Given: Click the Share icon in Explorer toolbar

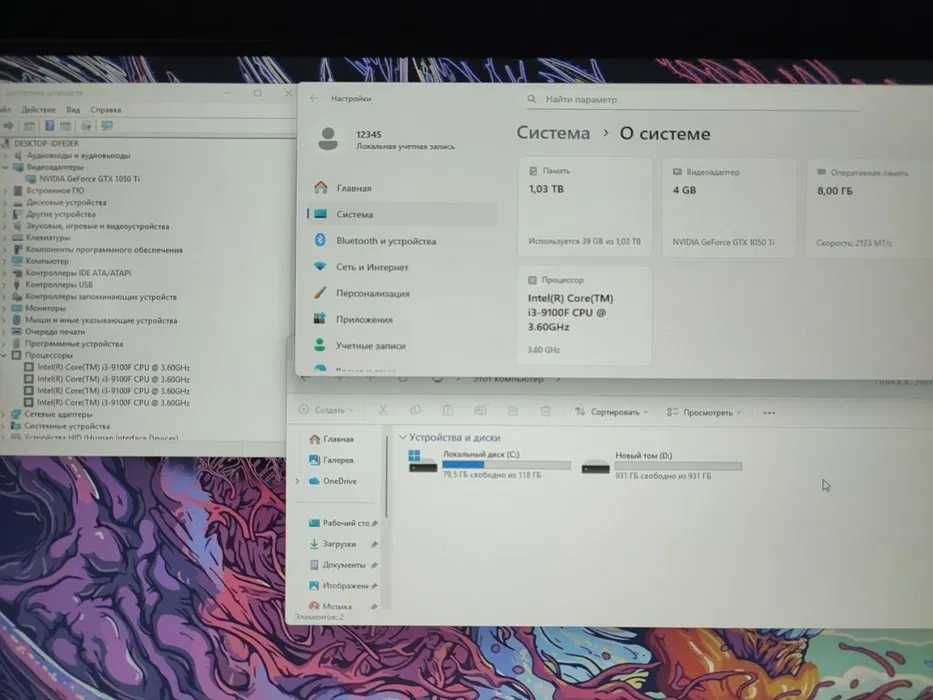Looking at the screenshot, I should tap(512, 410).
